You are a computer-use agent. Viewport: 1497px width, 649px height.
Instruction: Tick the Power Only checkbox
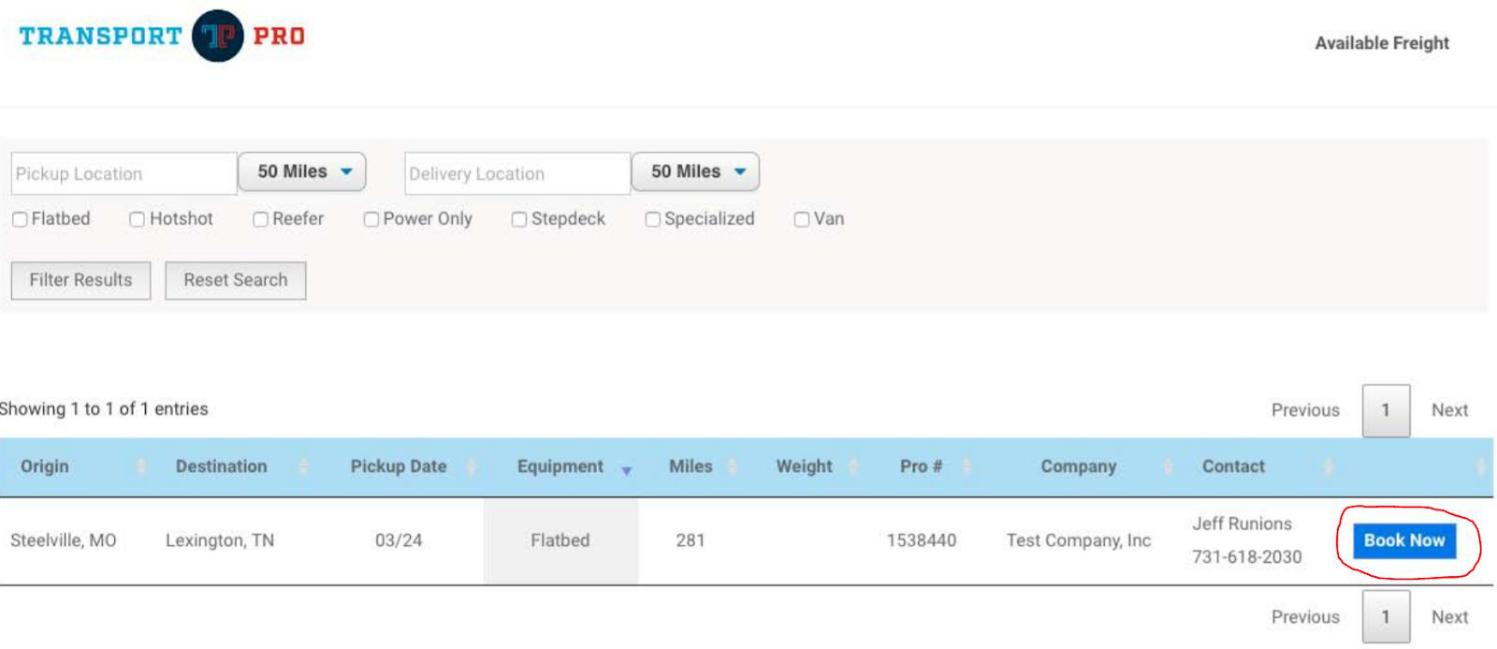[x=371, y=220]
